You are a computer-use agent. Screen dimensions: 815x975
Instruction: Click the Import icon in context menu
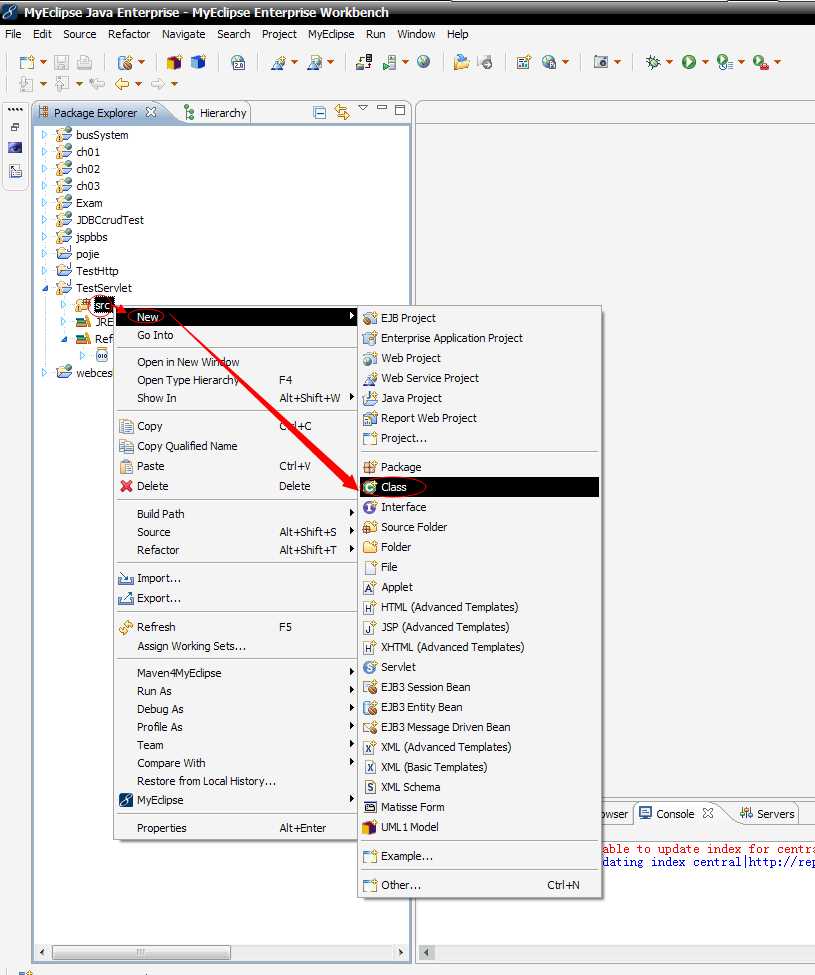(x=126, y=578)
